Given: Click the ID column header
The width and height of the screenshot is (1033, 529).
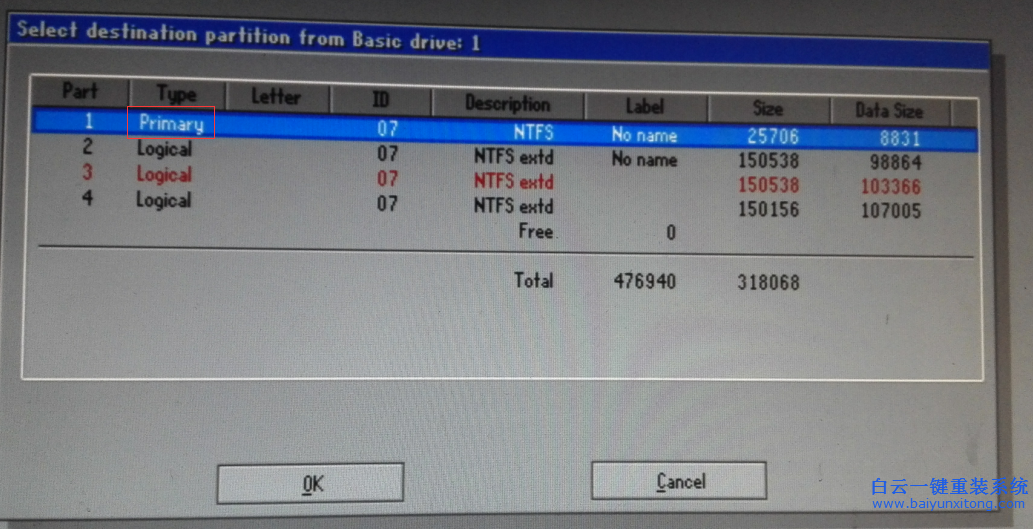Looking at the screenshot, I should [381, 101].
